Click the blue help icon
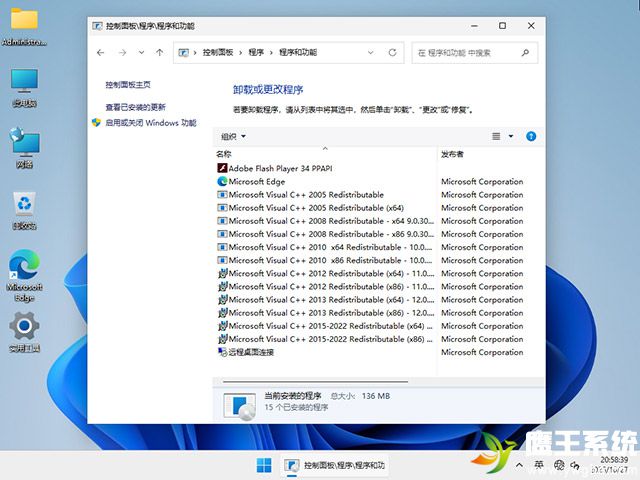This screenshot has height=480, width=640. [531, 136]
